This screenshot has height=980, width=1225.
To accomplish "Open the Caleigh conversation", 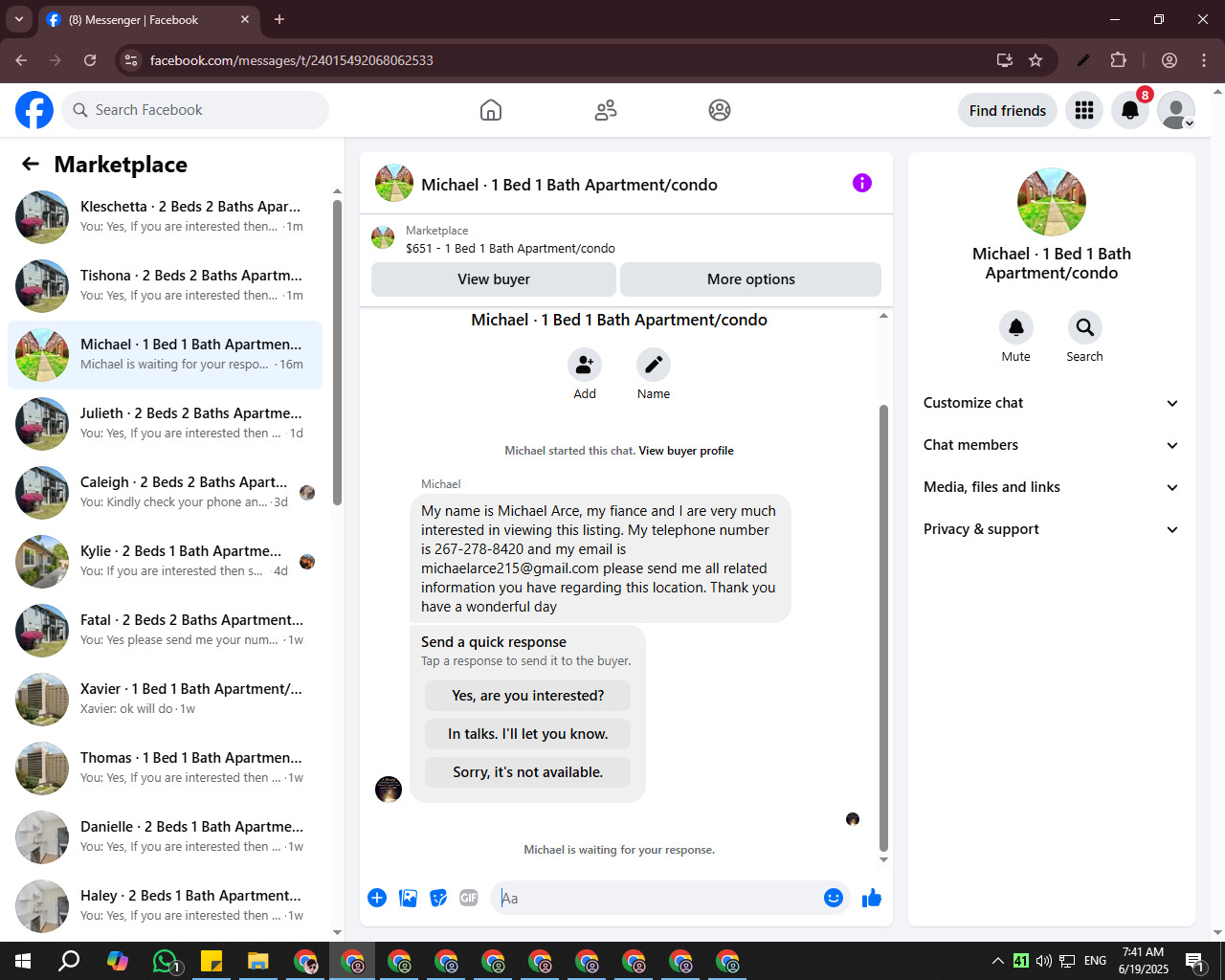I will 165,493.
